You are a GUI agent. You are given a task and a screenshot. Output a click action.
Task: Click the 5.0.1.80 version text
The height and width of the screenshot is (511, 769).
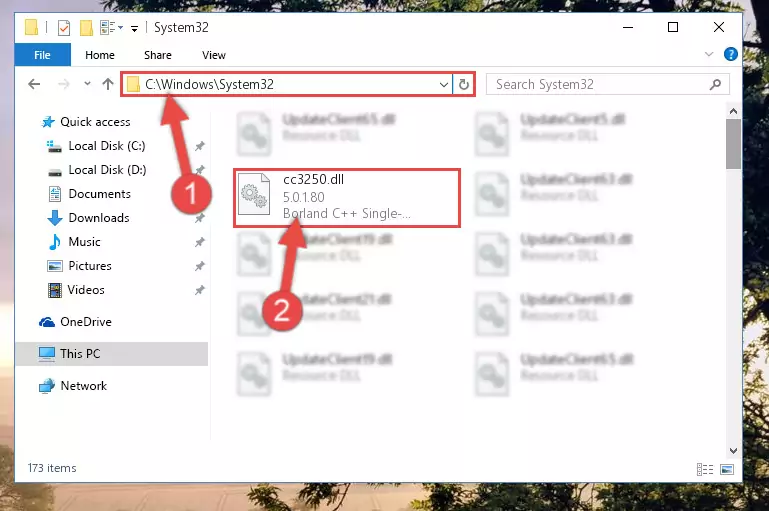point(304,197)
